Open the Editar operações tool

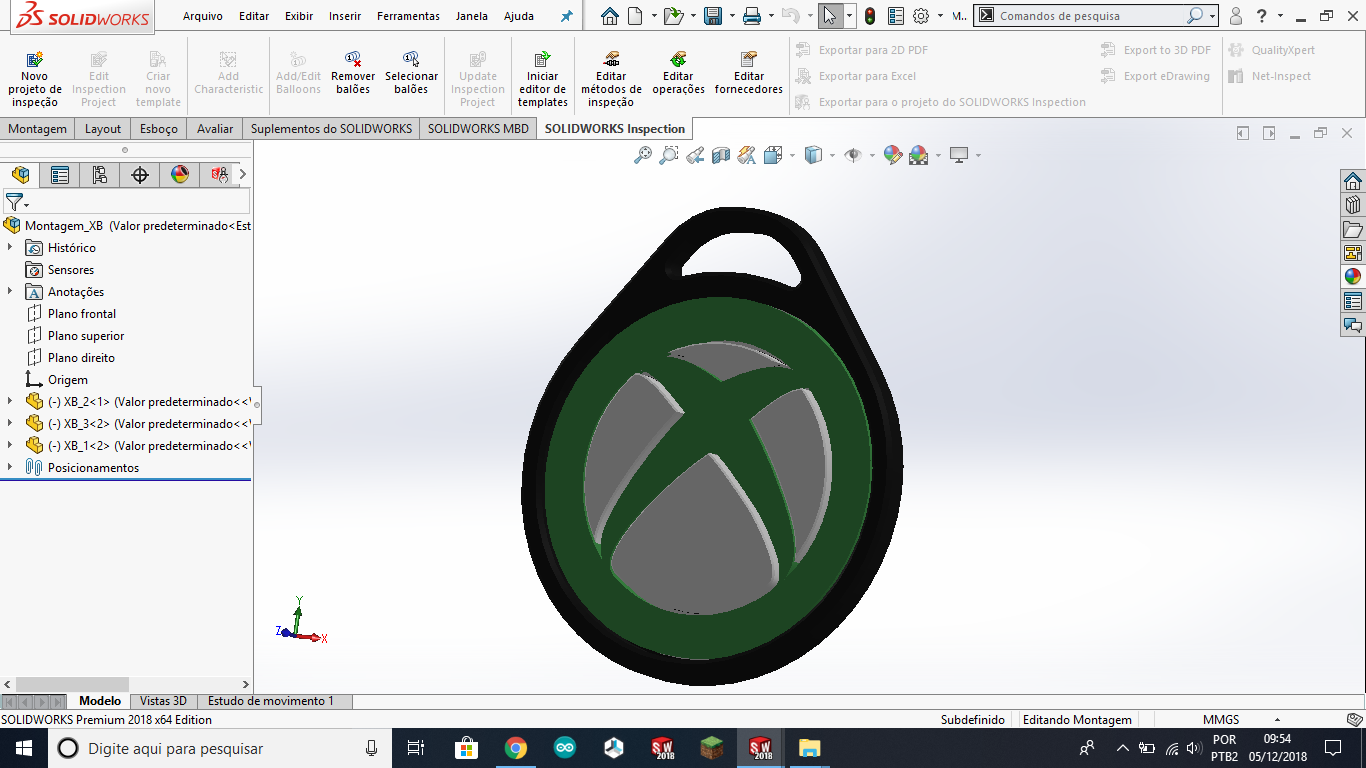tap(678, 73)
